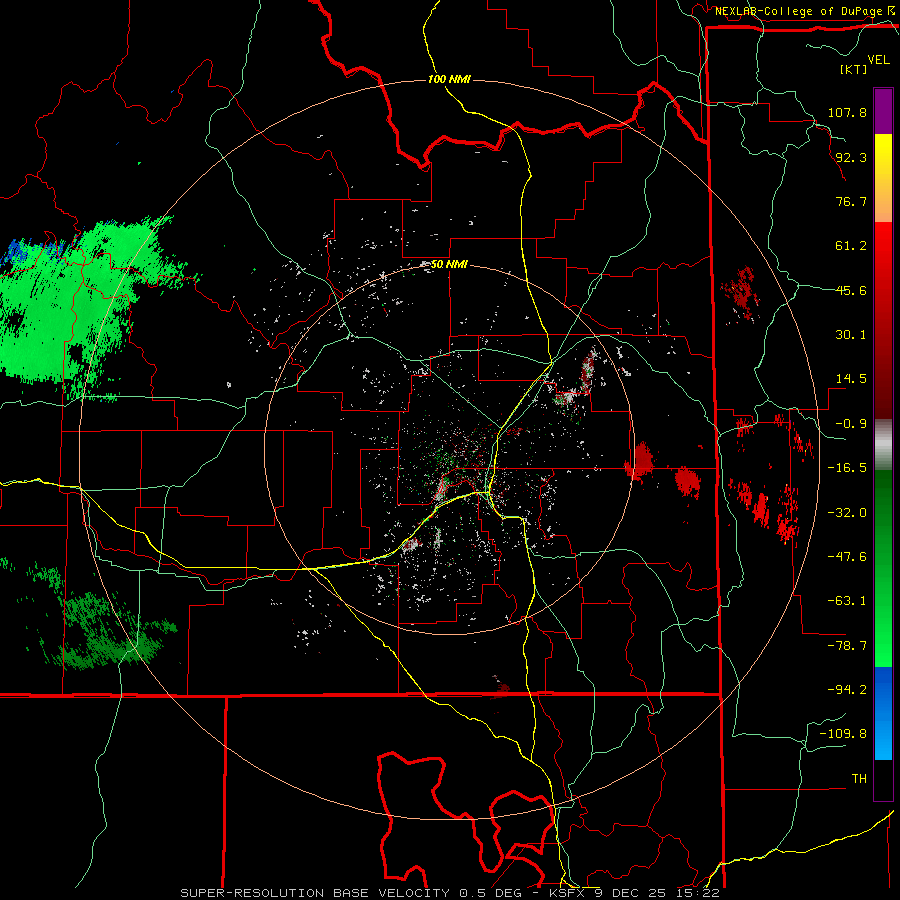Click the 45.6 velocity scale value
Viewport: 900px width, 900px height.
click(851, 290)
